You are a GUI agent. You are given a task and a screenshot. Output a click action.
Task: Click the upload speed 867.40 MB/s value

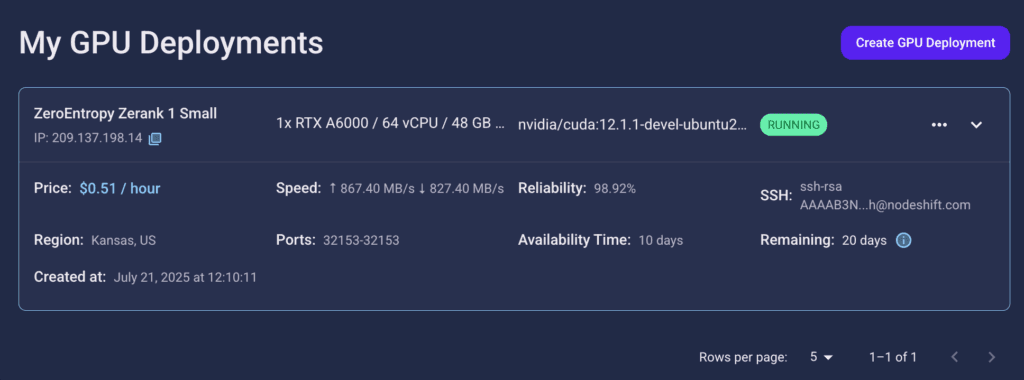[372, 189]
